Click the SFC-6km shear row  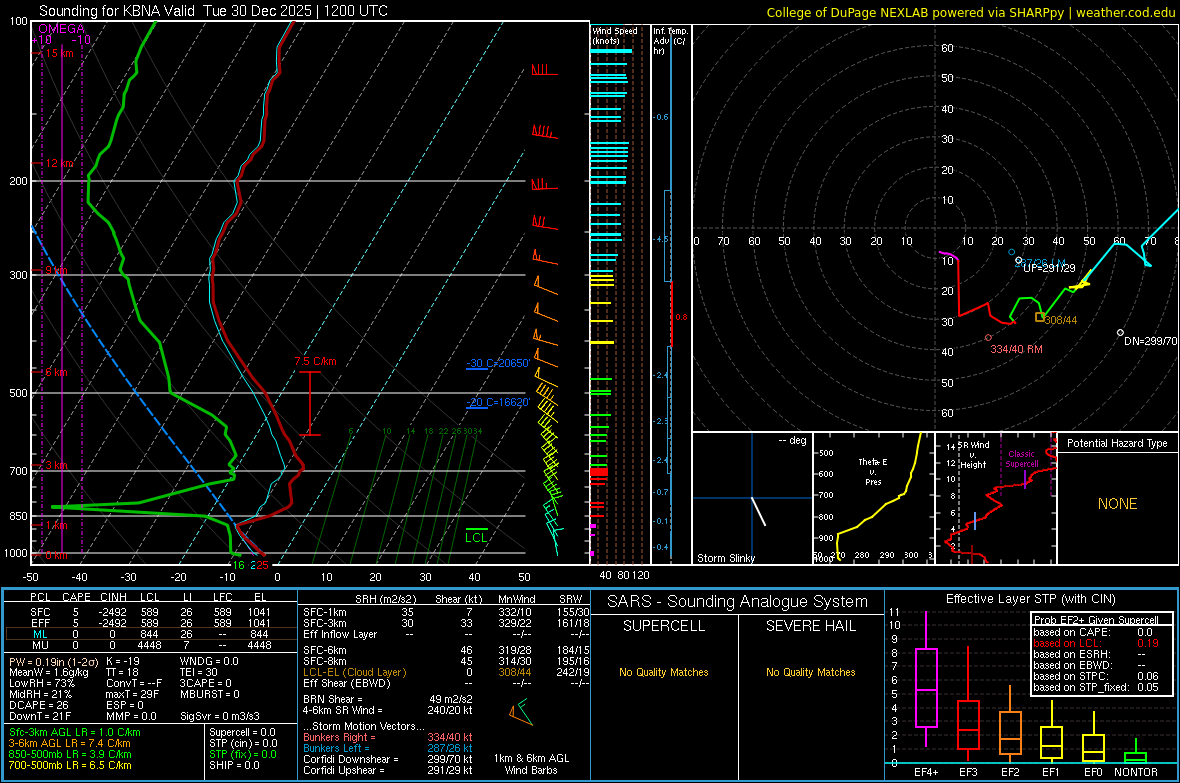pos(446,650)
